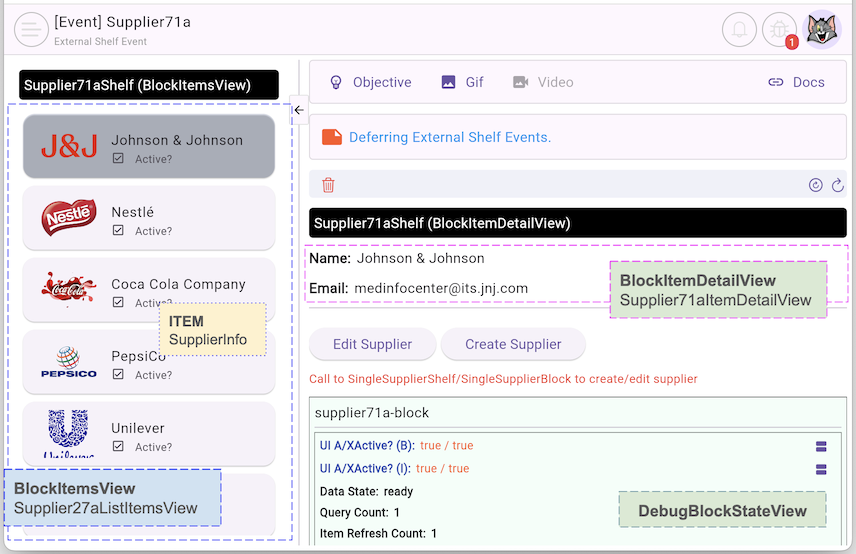This screenshot has height=554, width=856.
Task: Switch to the Gif tab
Action: [x=462, y=82]
